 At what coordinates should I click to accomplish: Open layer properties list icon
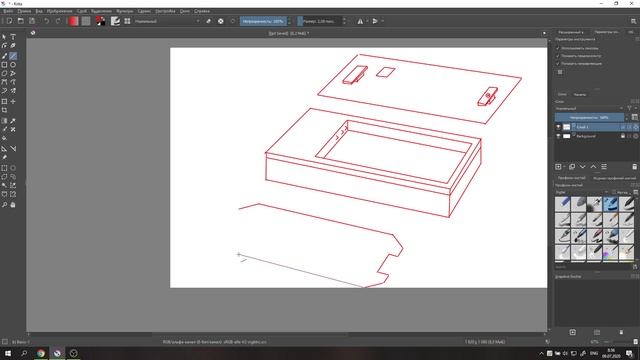[604, 167]
